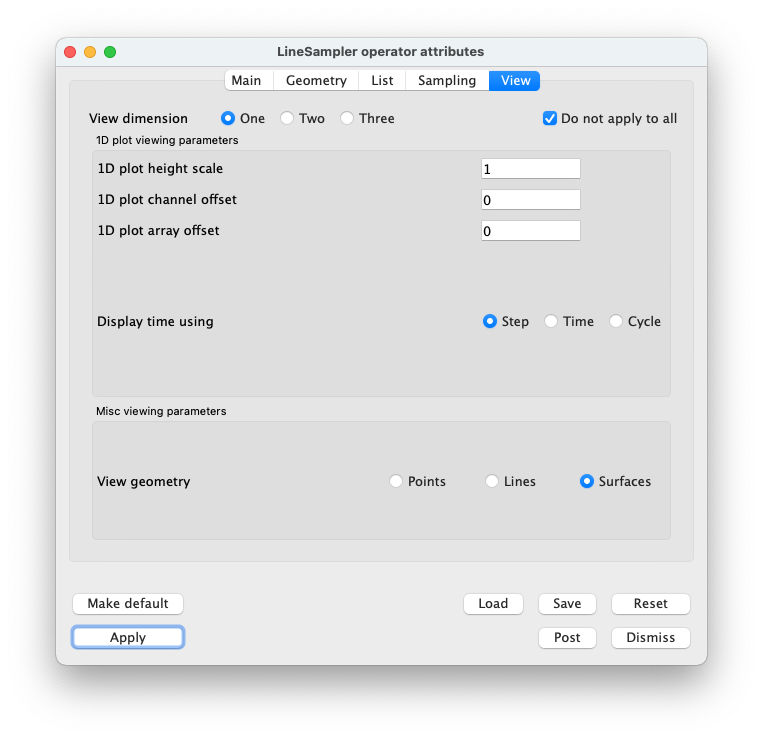
Task: Click the Display time using label
Action: [155, 322]
